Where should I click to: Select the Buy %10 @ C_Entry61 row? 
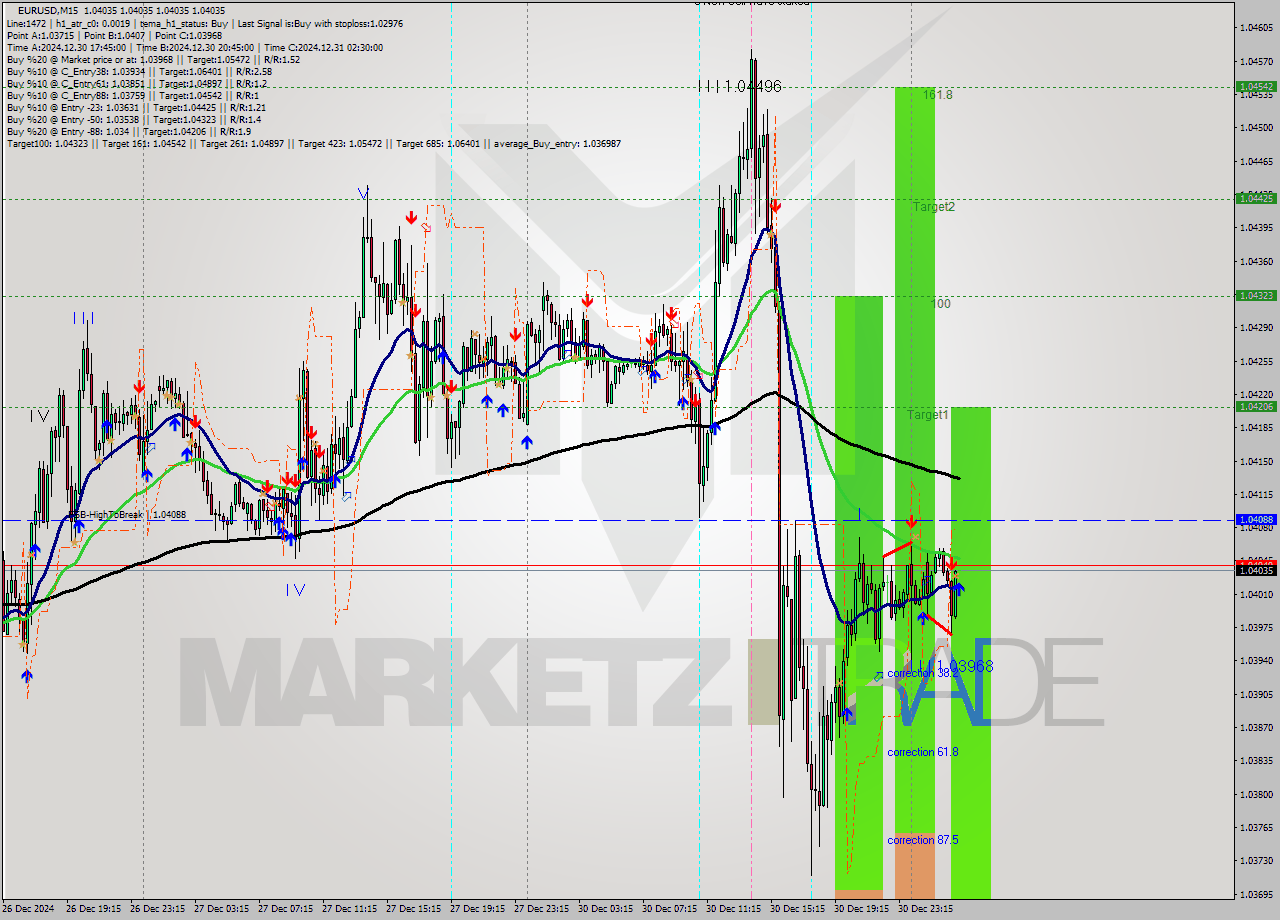(137, 83)
